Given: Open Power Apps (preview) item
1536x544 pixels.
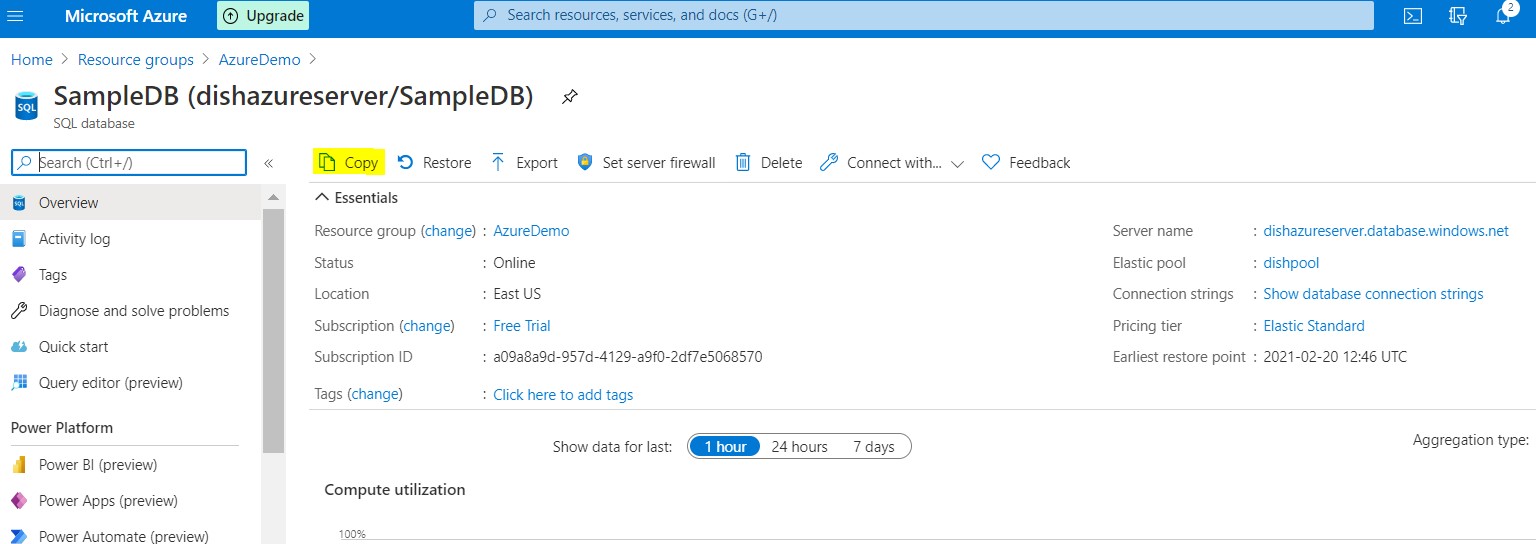Looking at the screenshot, I should point(130,501).
